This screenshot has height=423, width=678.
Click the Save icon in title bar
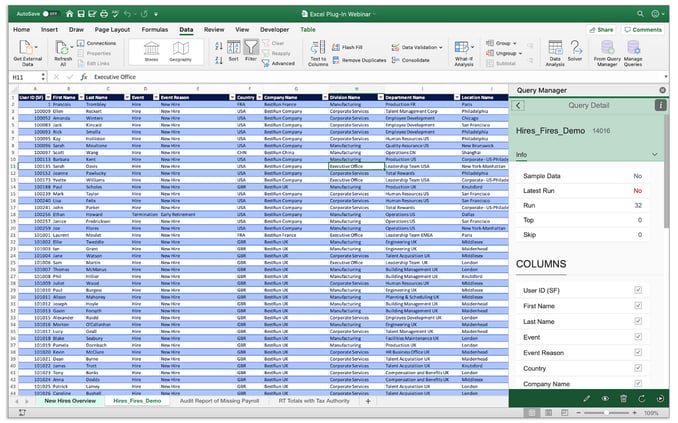[x=81, y=14]
